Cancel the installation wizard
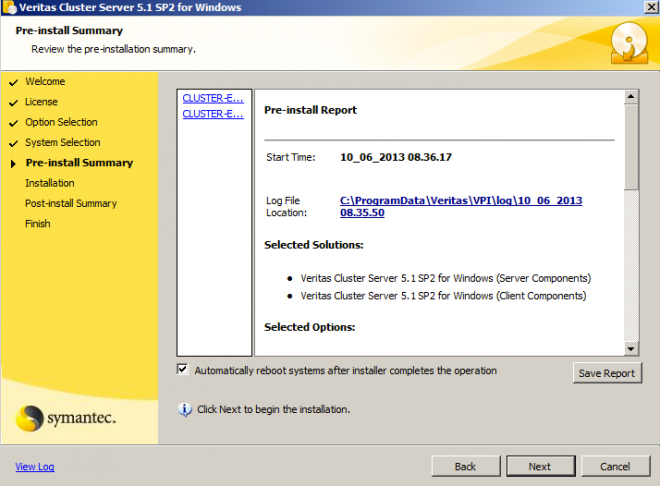The width and height of the screenshot is (660, 486). tap(615, 466)
